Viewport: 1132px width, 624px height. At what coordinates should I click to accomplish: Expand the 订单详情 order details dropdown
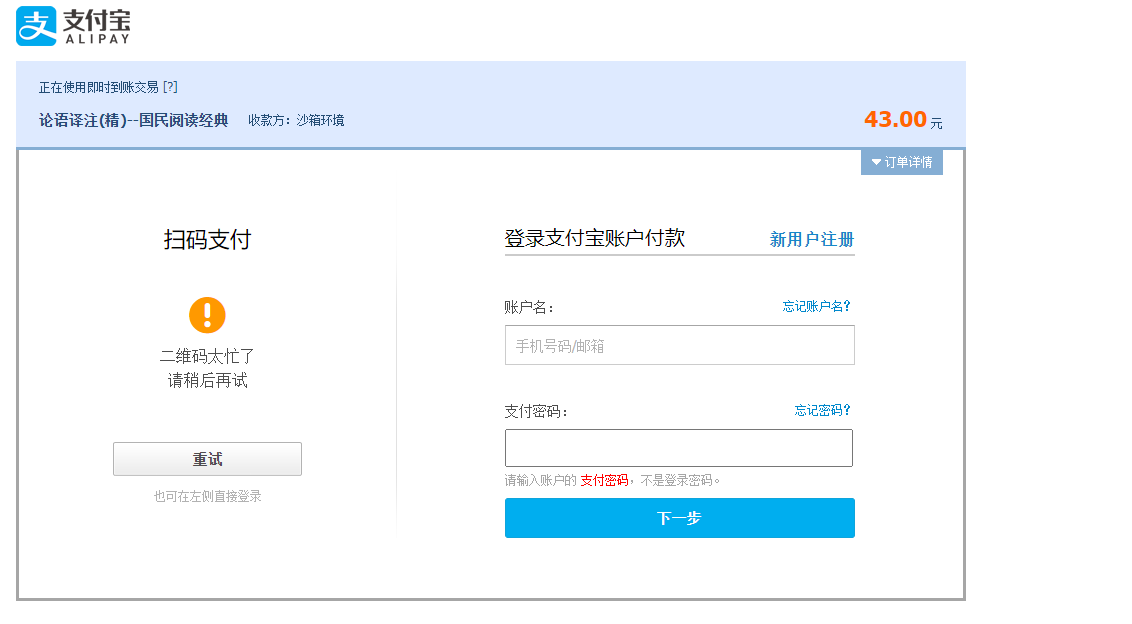click(x=902, y=162)
